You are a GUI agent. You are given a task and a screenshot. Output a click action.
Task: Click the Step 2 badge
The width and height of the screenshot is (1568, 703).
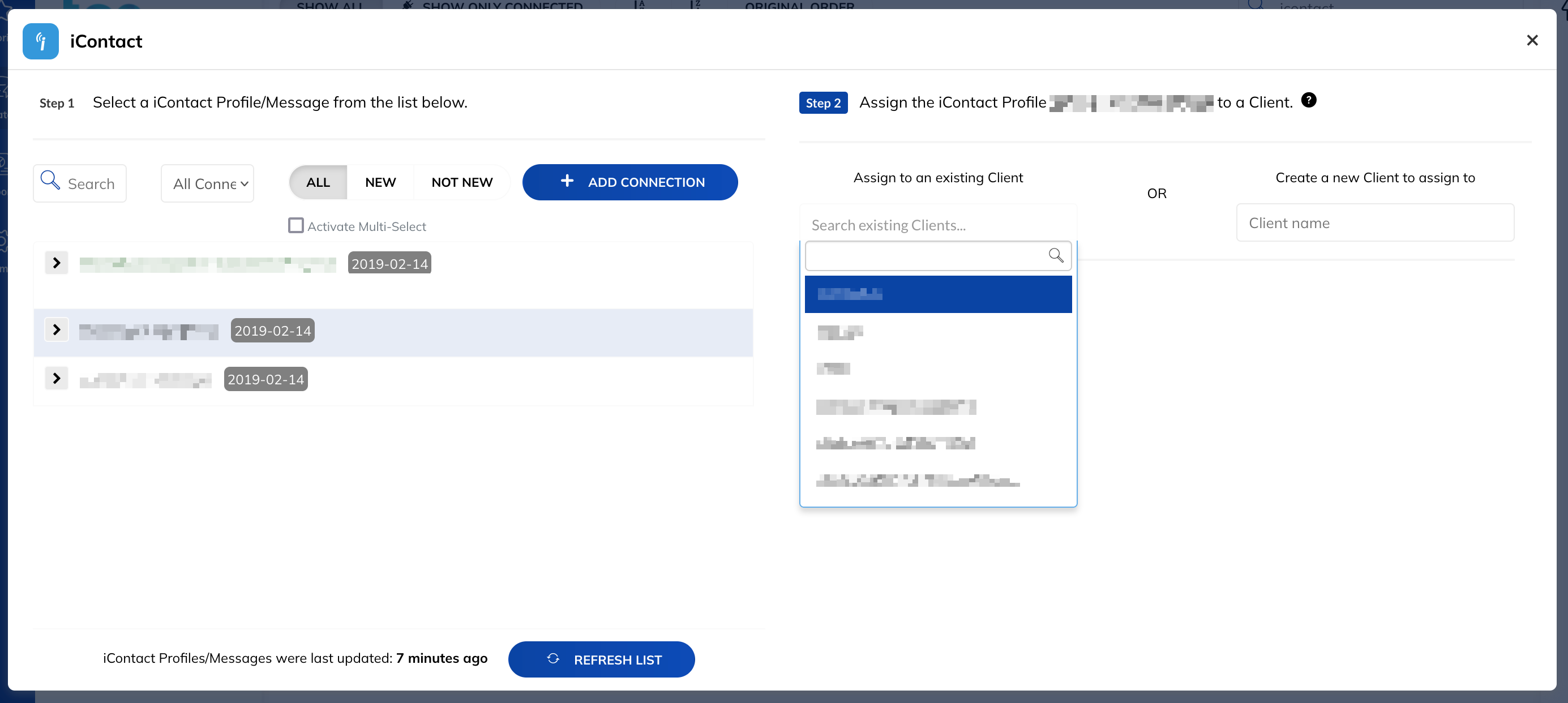coord(823,103)
